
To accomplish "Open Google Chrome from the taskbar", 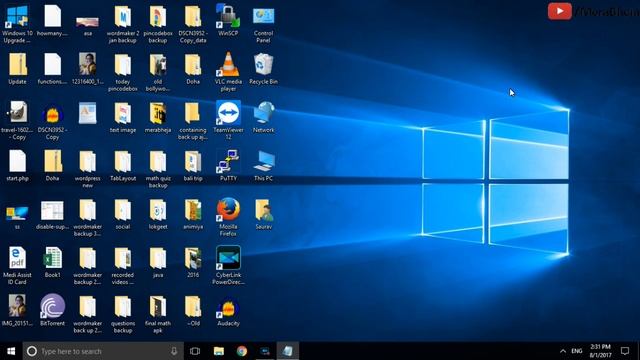I will click(242, 351).
